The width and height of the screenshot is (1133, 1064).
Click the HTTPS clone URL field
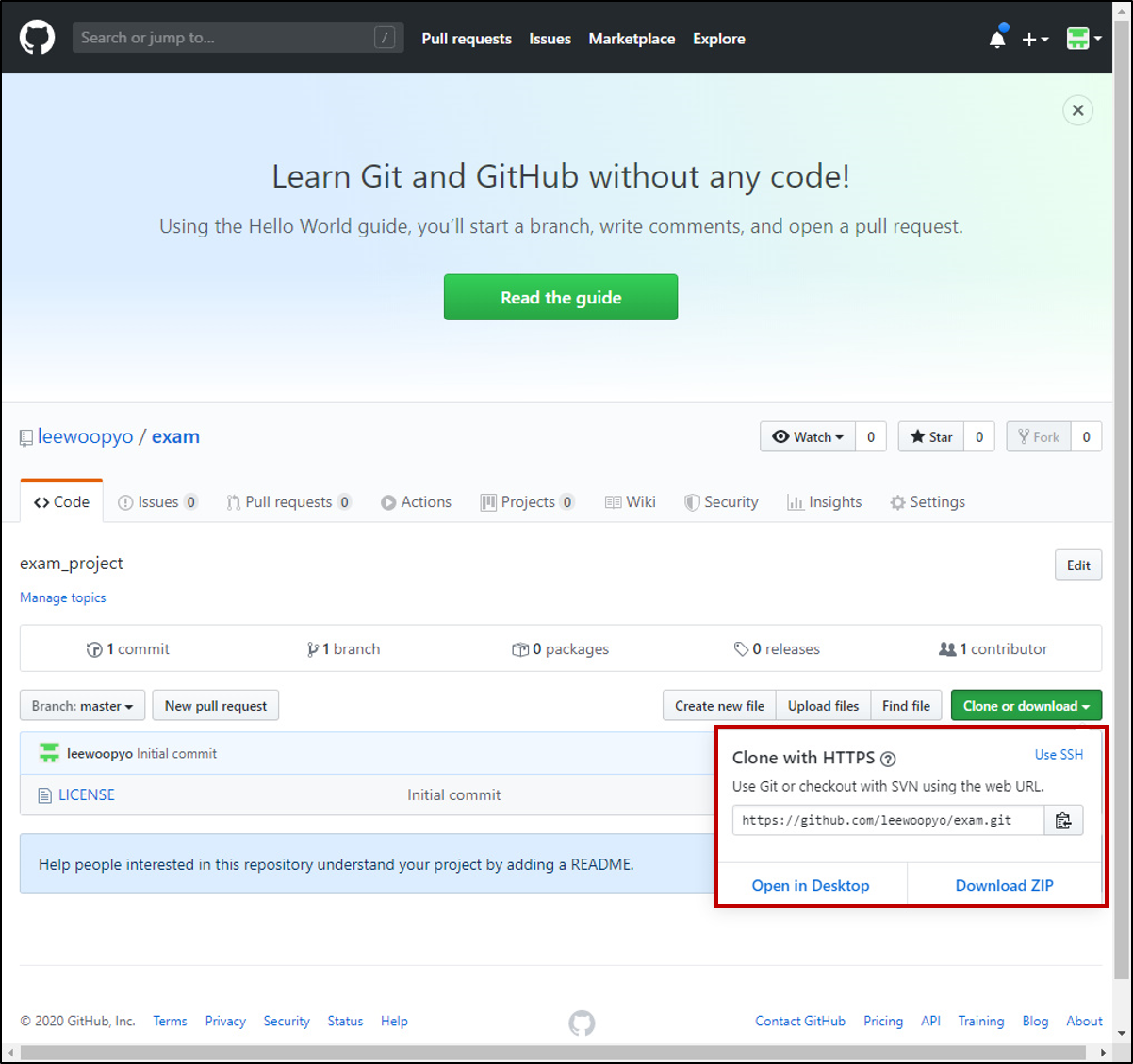tap(888, 820)
